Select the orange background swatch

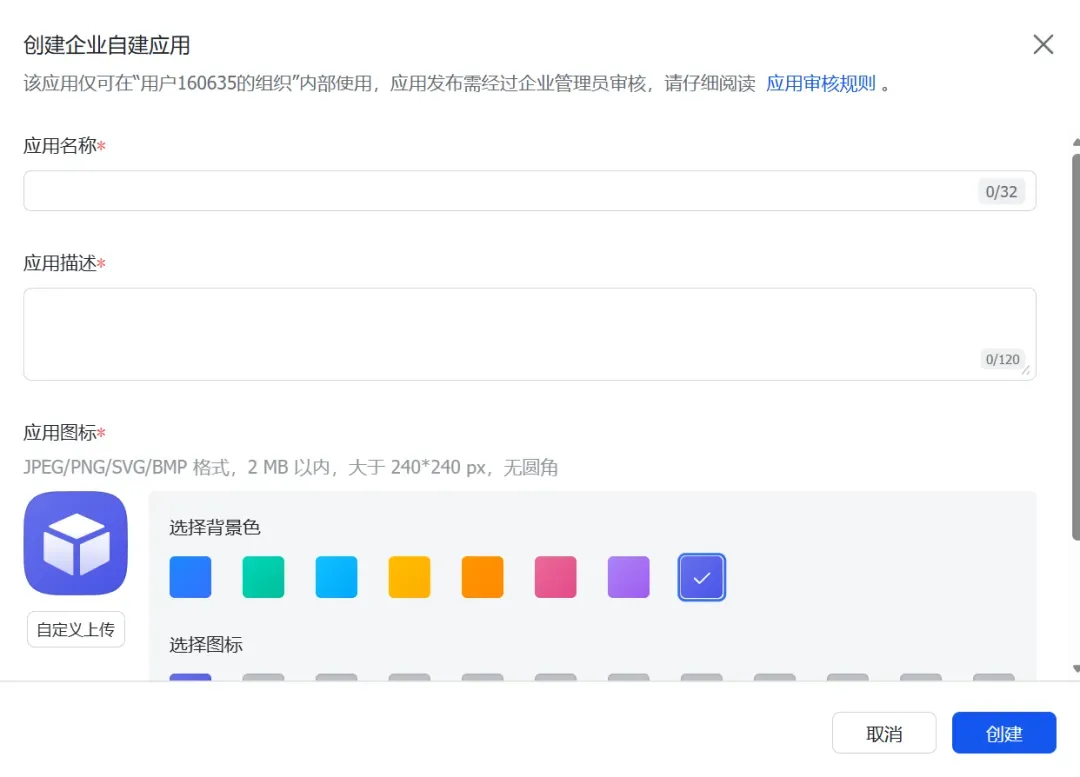tap(482, 577)
